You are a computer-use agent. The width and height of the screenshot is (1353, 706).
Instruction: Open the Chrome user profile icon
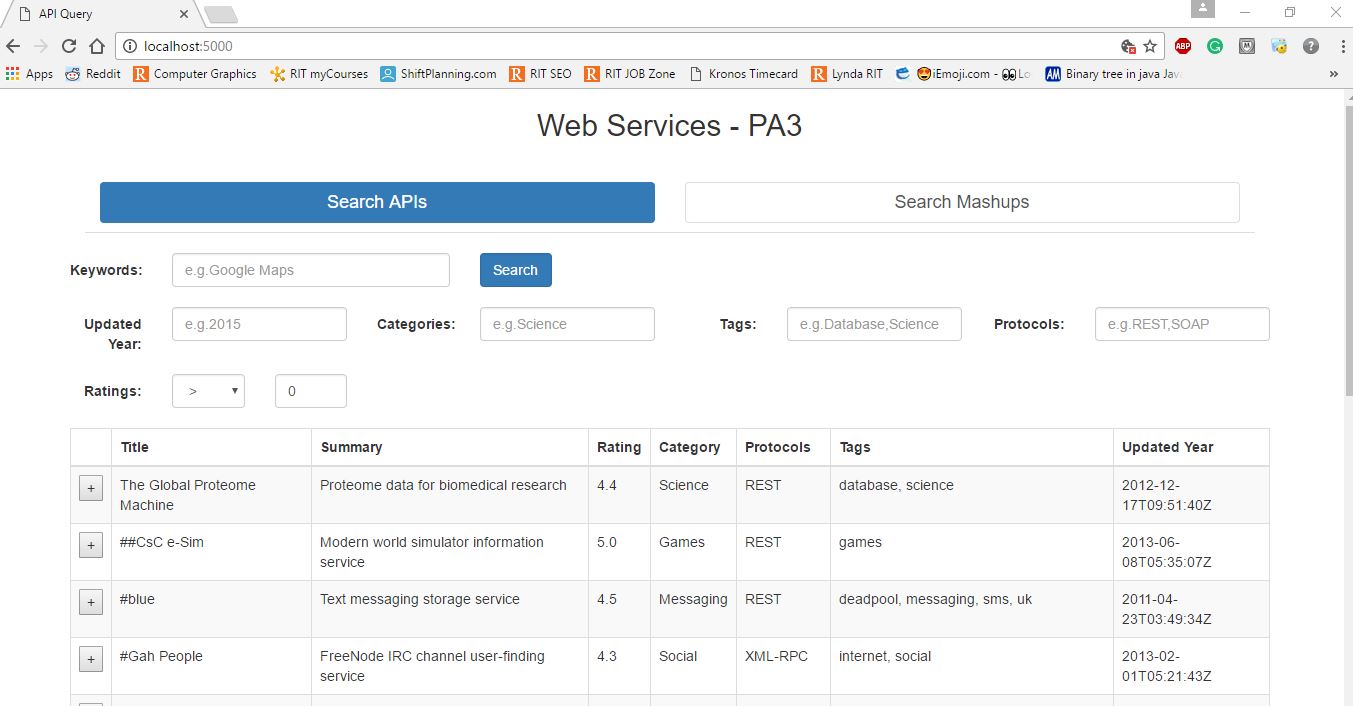1203,9
